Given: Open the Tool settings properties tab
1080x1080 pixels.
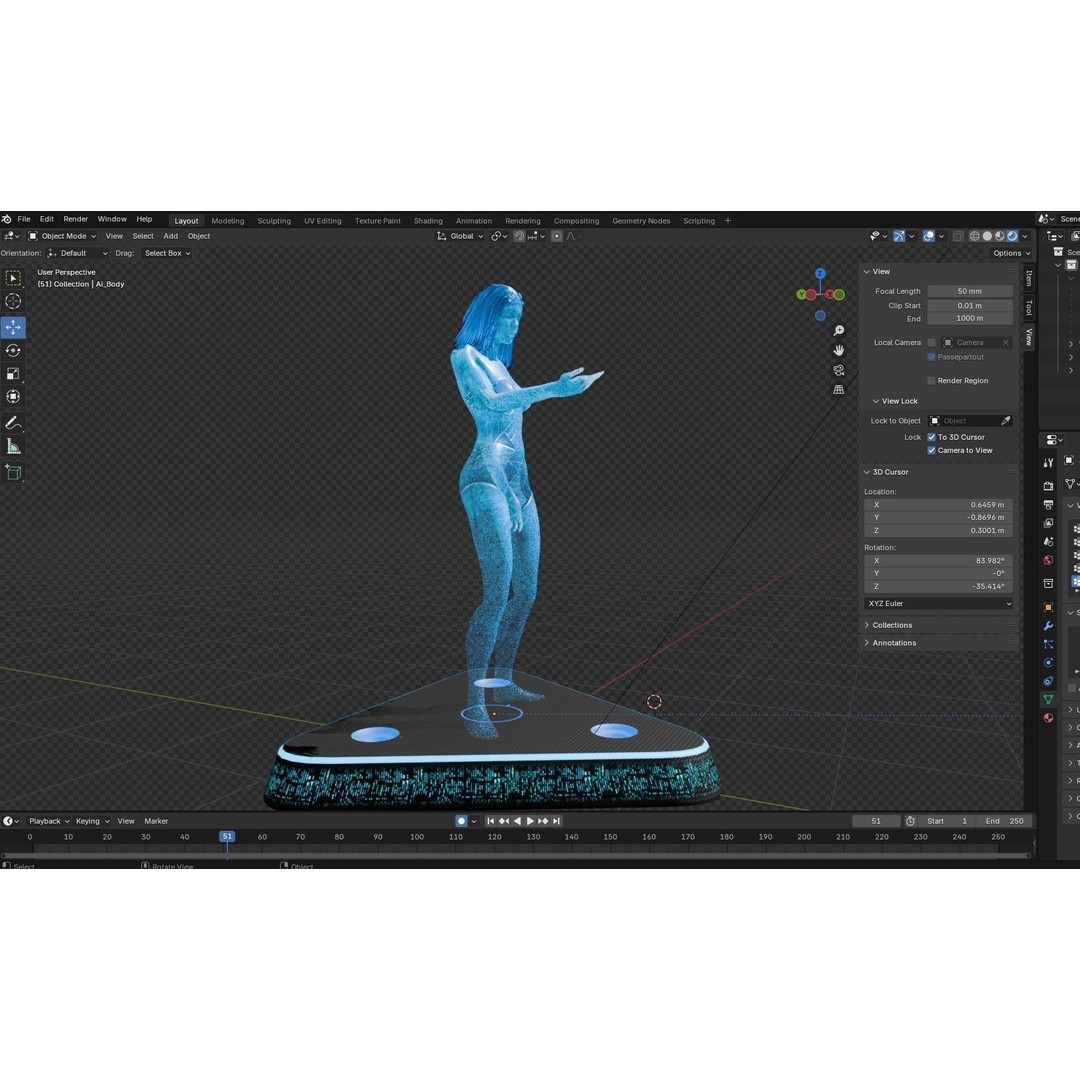Looking at the screenshot, I should 1048,463.
